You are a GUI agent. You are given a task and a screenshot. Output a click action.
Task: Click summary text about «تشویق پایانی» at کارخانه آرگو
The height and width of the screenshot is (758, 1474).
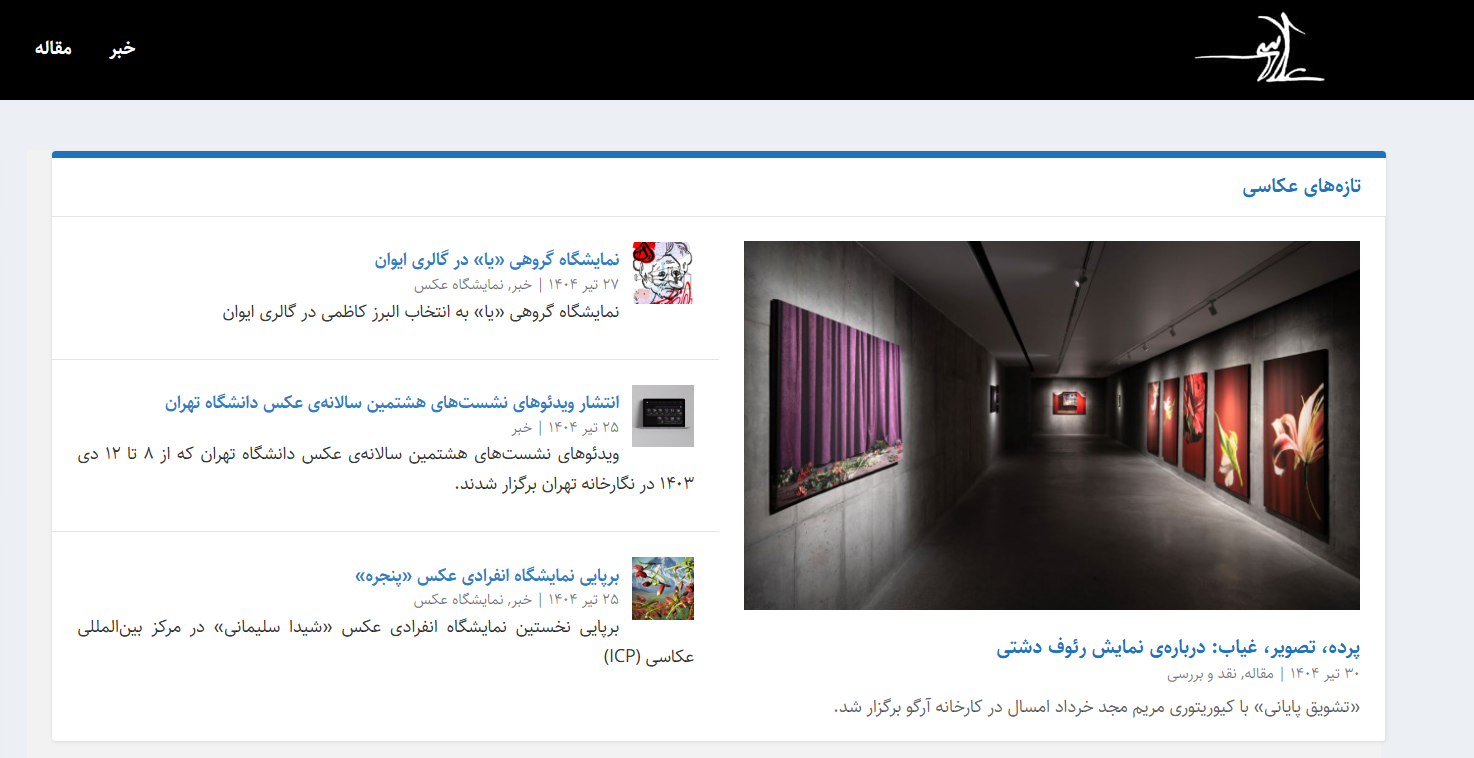1097,707
